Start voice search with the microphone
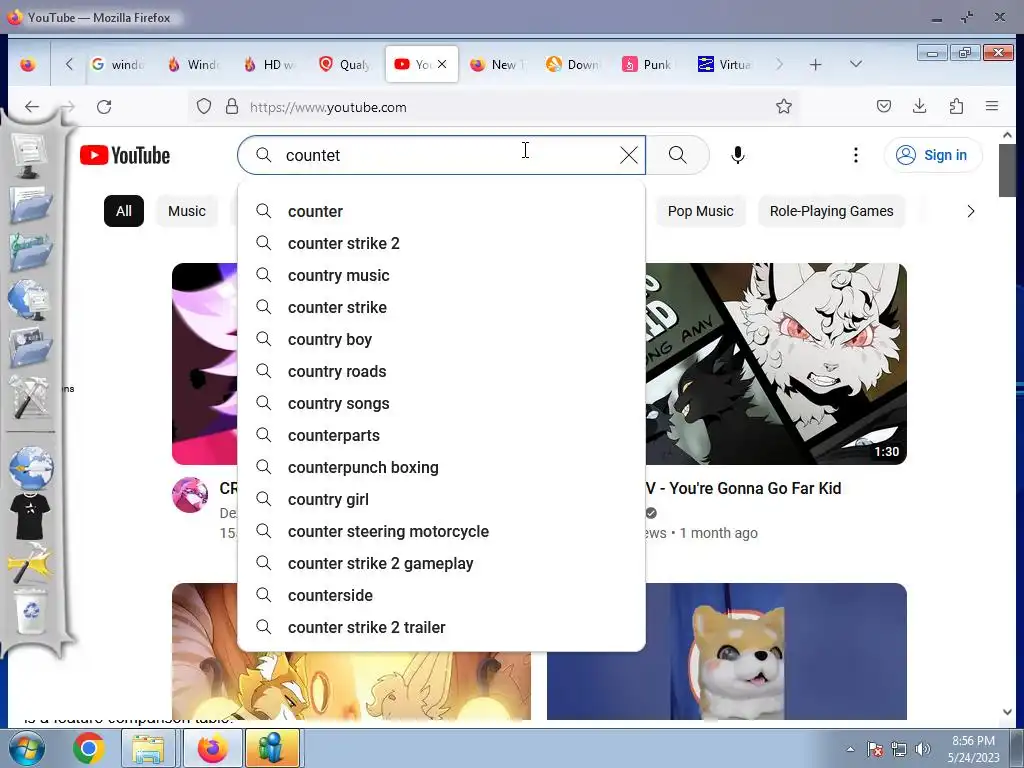 tap(737, 155)
